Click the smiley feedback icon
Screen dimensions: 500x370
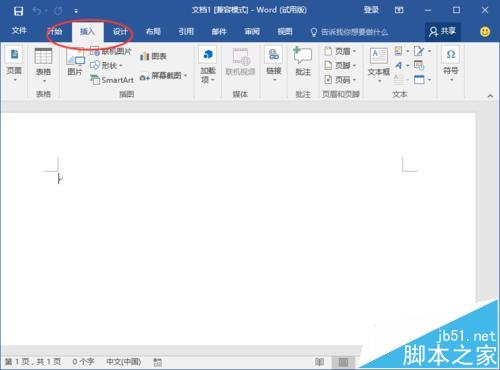[x=485, y=32]
